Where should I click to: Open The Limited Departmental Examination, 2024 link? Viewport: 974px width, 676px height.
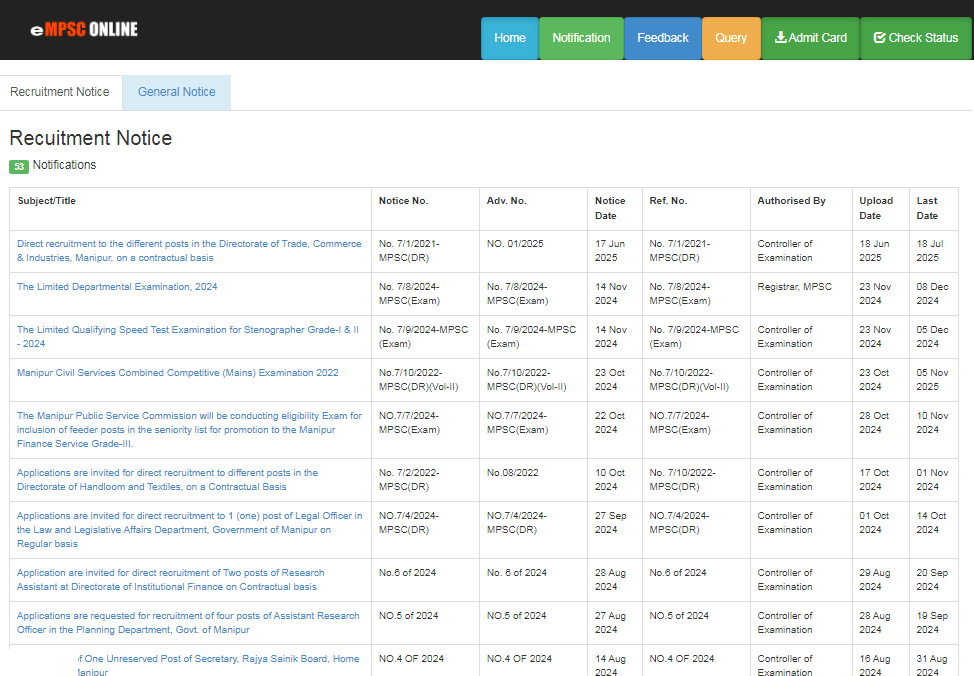click(x=117, y=287)
